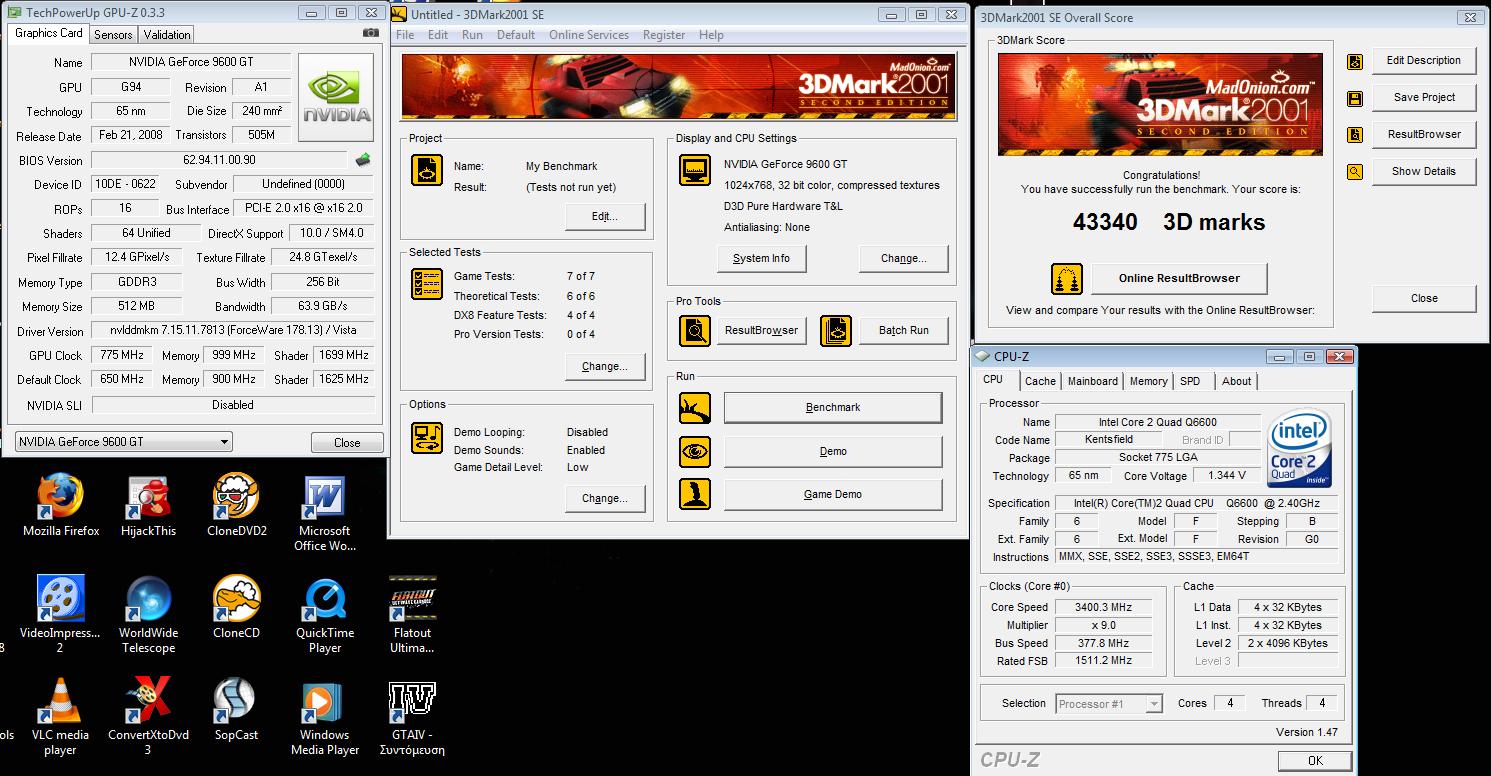Click the 3DMark2001 banner image
The height and width of the screenshot is (776, 1491).
click(678, 86)
